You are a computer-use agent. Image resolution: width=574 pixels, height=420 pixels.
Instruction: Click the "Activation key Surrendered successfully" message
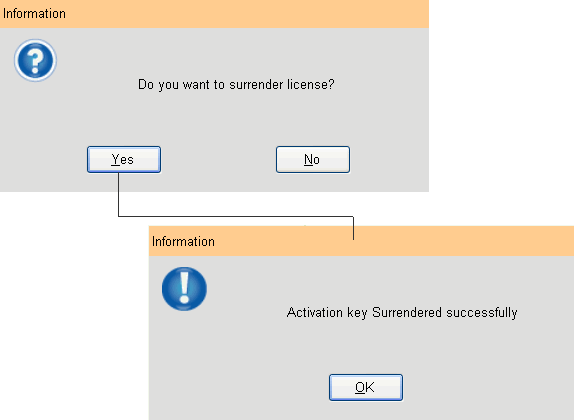click(x=402, y=313)
